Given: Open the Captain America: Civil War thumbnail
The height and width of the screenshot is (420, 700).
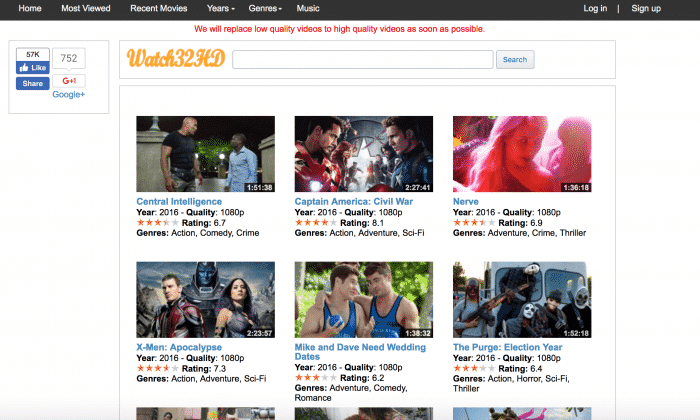Looking at the screenshot, I should (x=364, y=154).
